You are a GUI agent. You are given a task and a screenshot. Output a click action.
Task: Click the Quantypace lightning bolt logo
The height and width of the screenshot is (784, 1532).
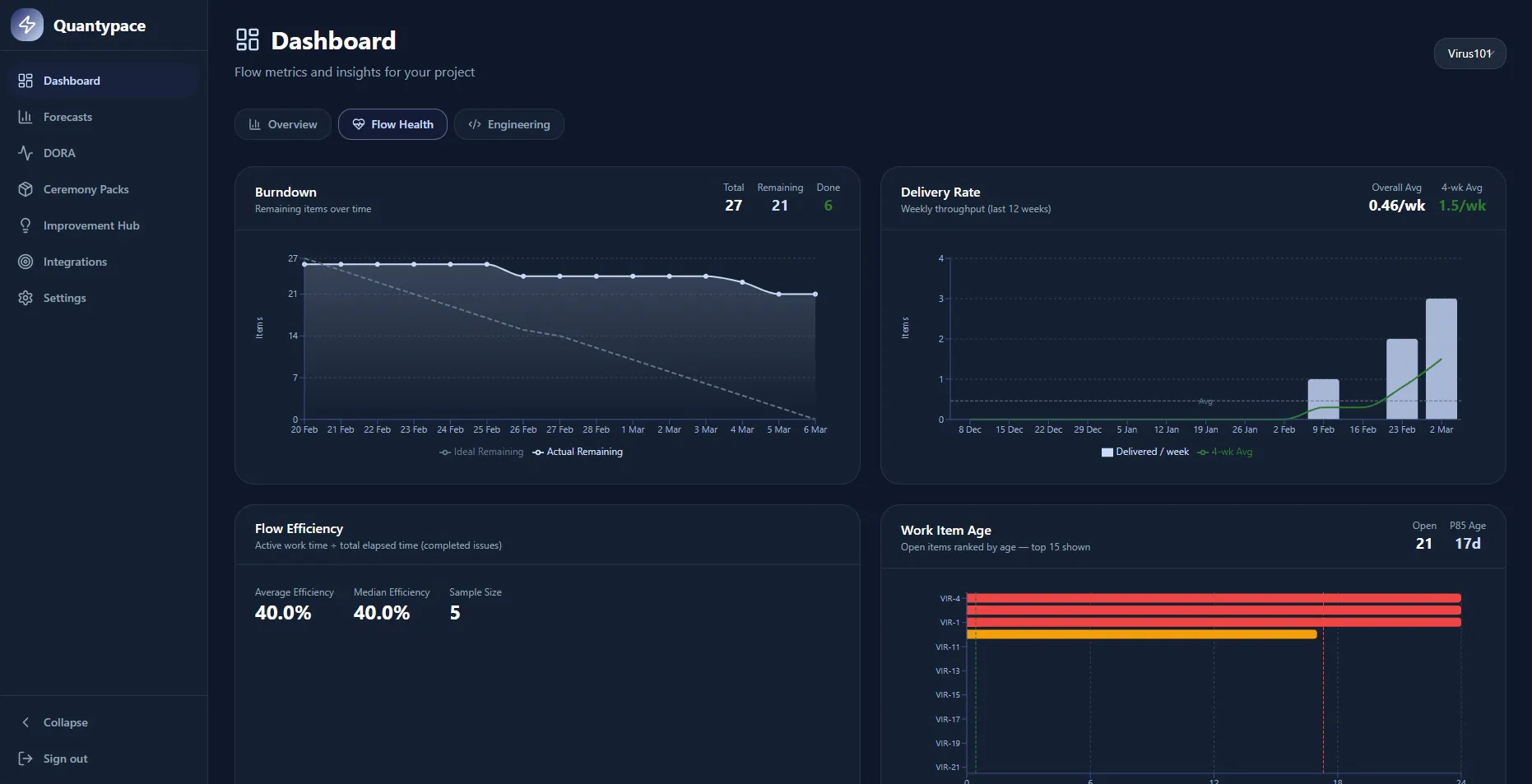tap(27, 25)
